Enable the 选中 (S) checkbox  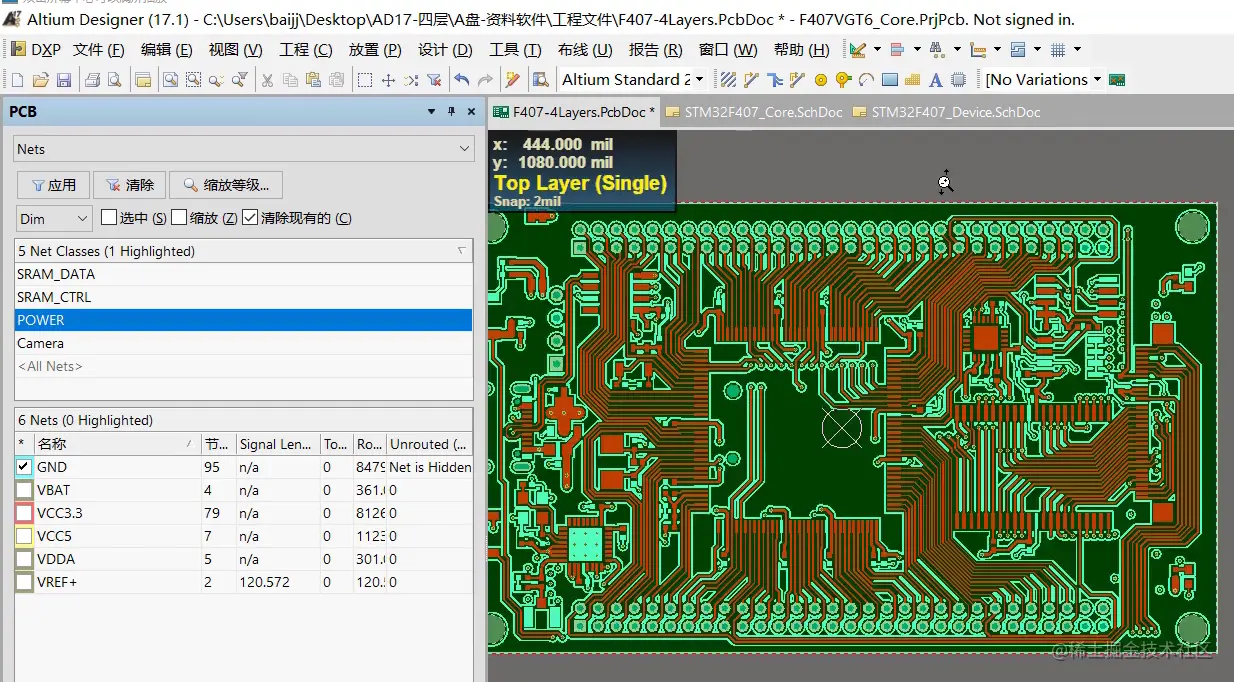pyautogui.click(x=110, y=218)
